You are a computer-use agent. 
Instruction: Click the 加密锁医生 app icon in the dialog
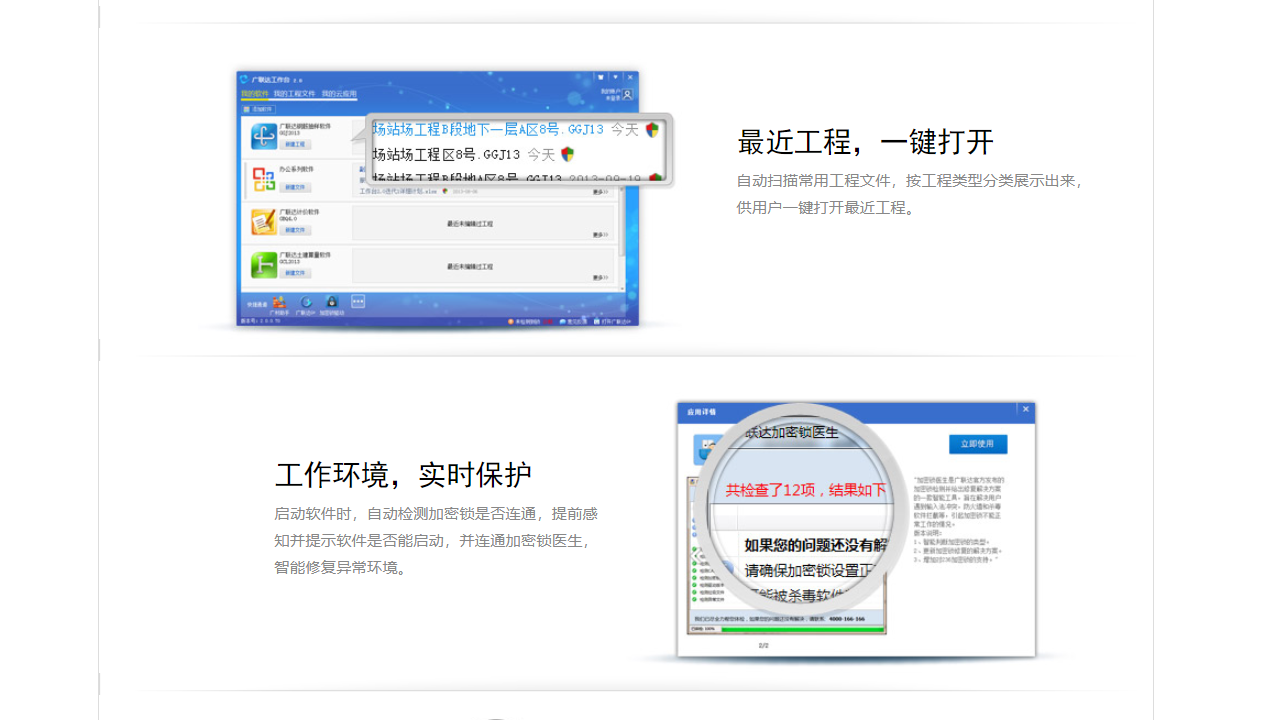[x=705, y=449]
